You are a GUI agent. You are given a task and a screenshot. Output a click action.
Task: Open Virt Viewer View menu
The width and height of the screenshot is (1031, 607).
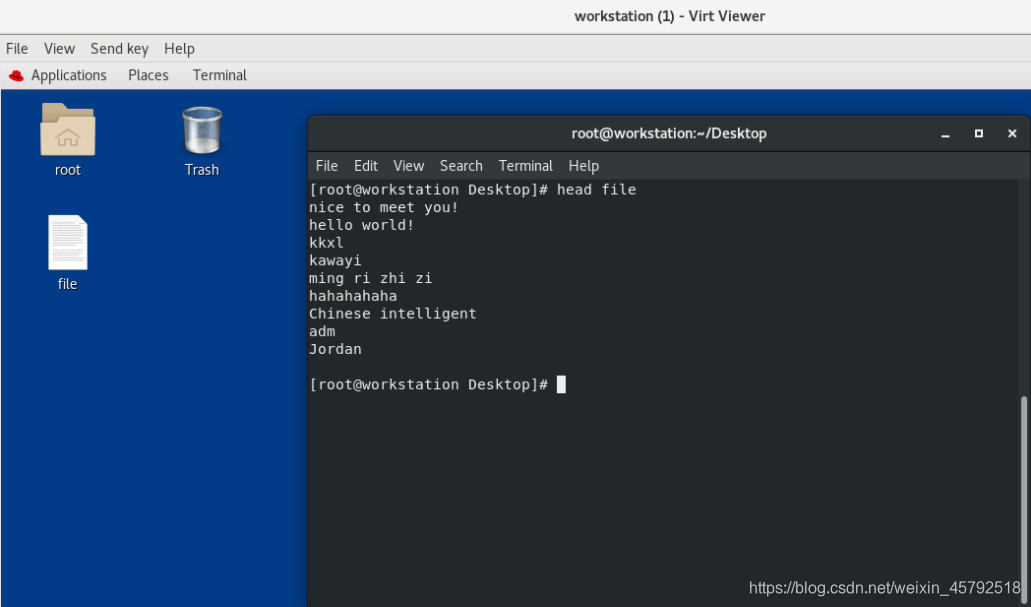[59, 49]
